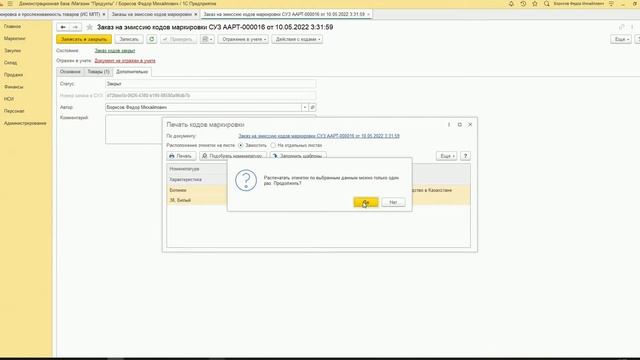The image size is (640, 360).
Task: Open the history clock icon
Action: pyautogui.click(x=523, y=4)
